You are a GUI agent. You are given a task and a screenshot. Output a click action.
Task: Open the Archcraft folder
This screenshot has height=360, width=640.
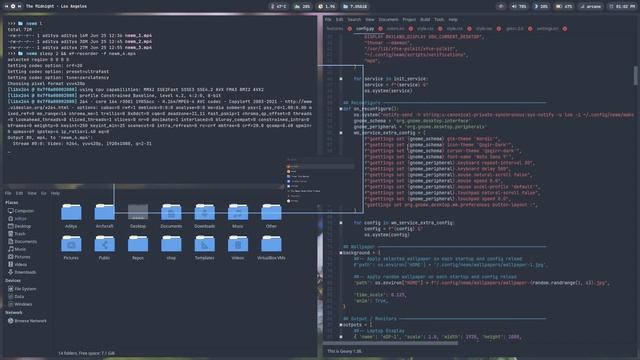pyautogui.click(x=104, y=216)
